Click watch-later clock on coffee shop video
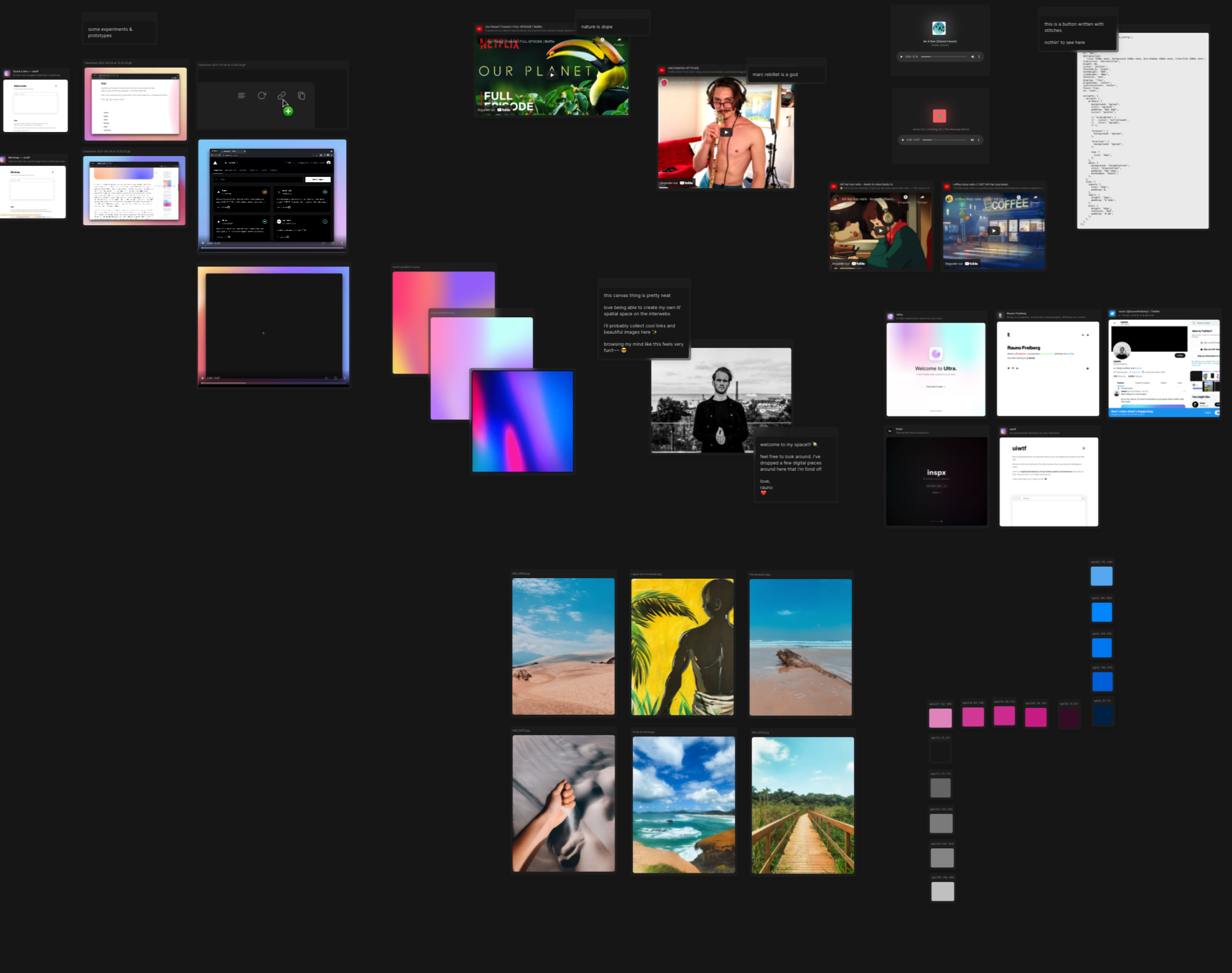The width and height of the screenshot is (1232, 973). 1018,197
